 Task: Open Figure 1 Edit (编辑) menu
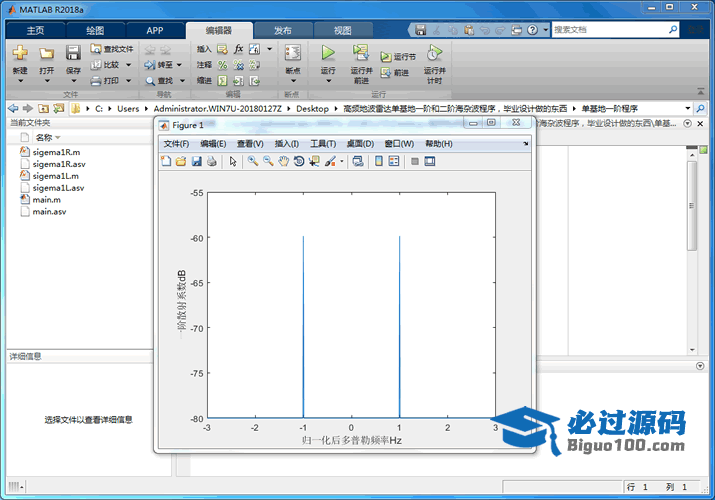213,144
